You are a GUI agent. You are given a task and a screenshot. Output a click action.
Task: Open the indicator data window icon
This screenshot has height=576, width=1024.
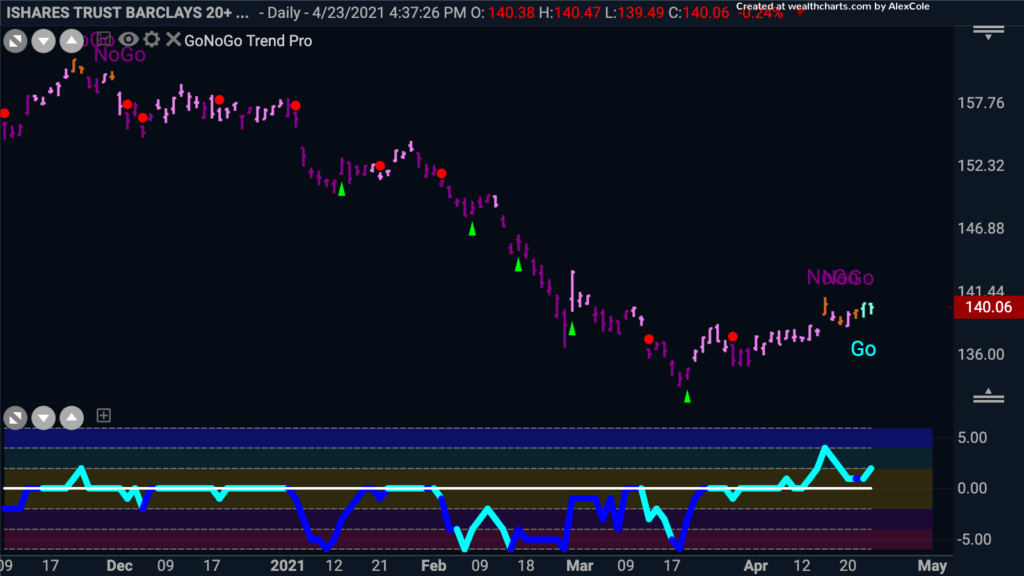coord(104,40)
